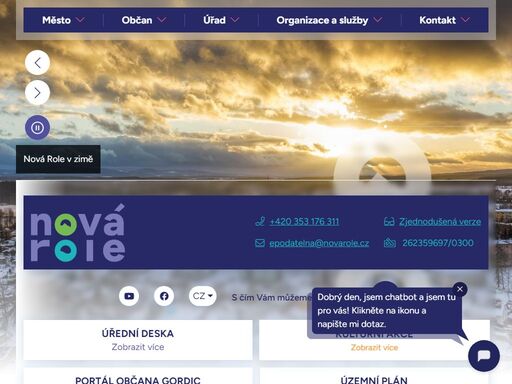Close the chatbot greeting bubble
Screen dimensions: 512x384
(x=460, y=289)
